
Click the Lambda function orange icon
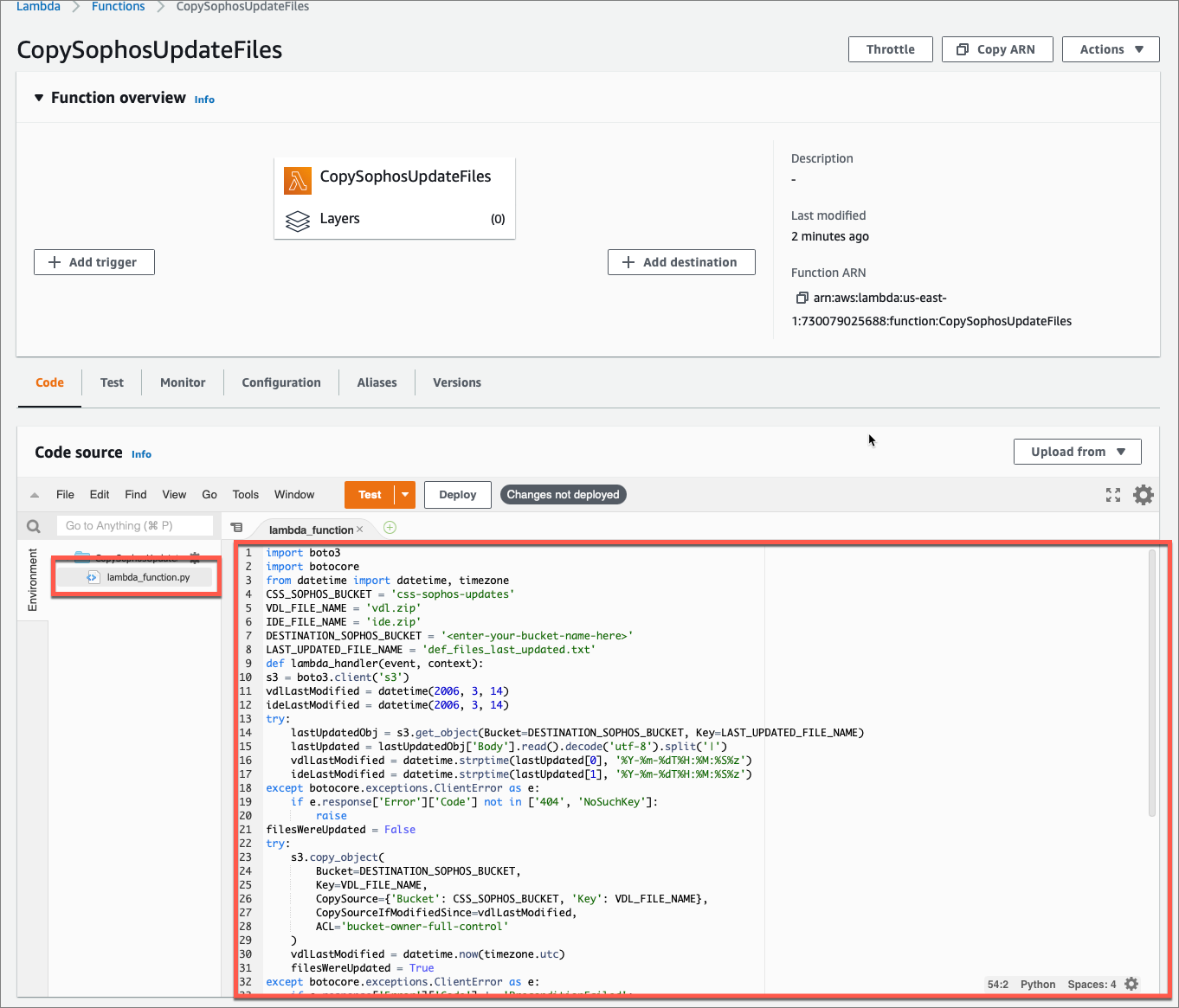click(x=298, y=180)
